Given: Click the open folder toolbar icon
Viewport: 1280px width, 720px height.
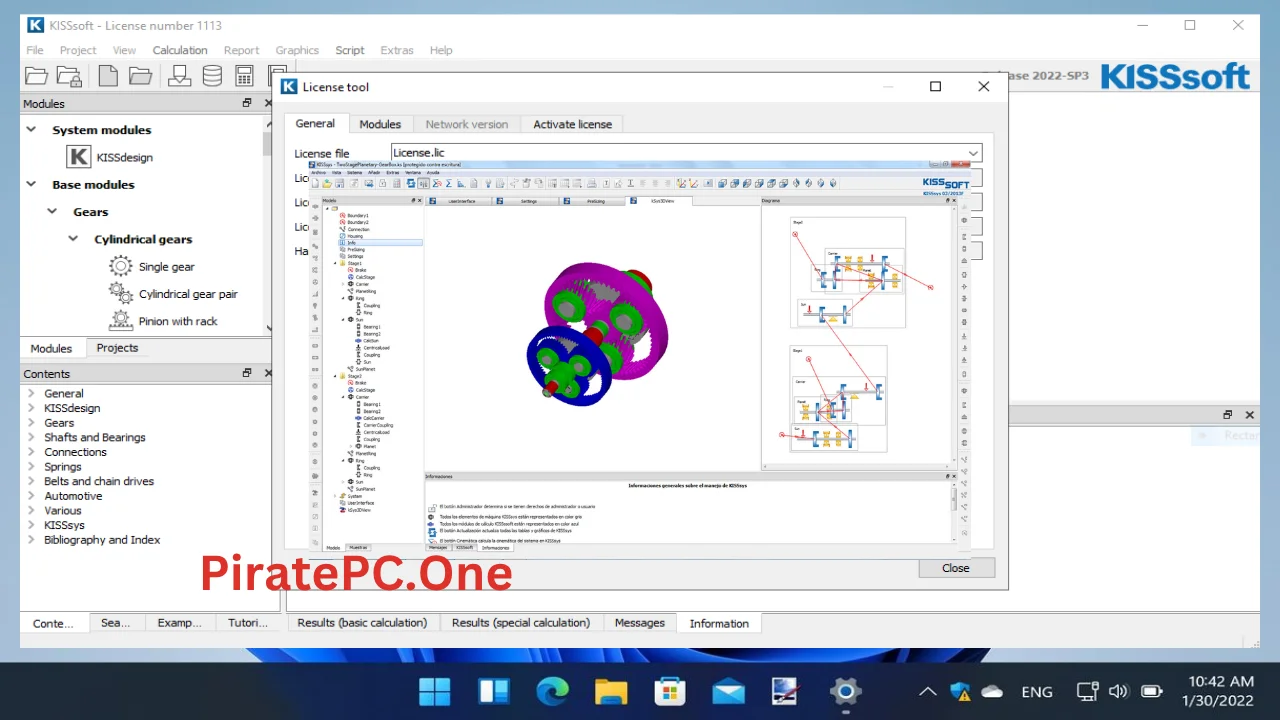Looking at the screenshot, I should point(36,76).
